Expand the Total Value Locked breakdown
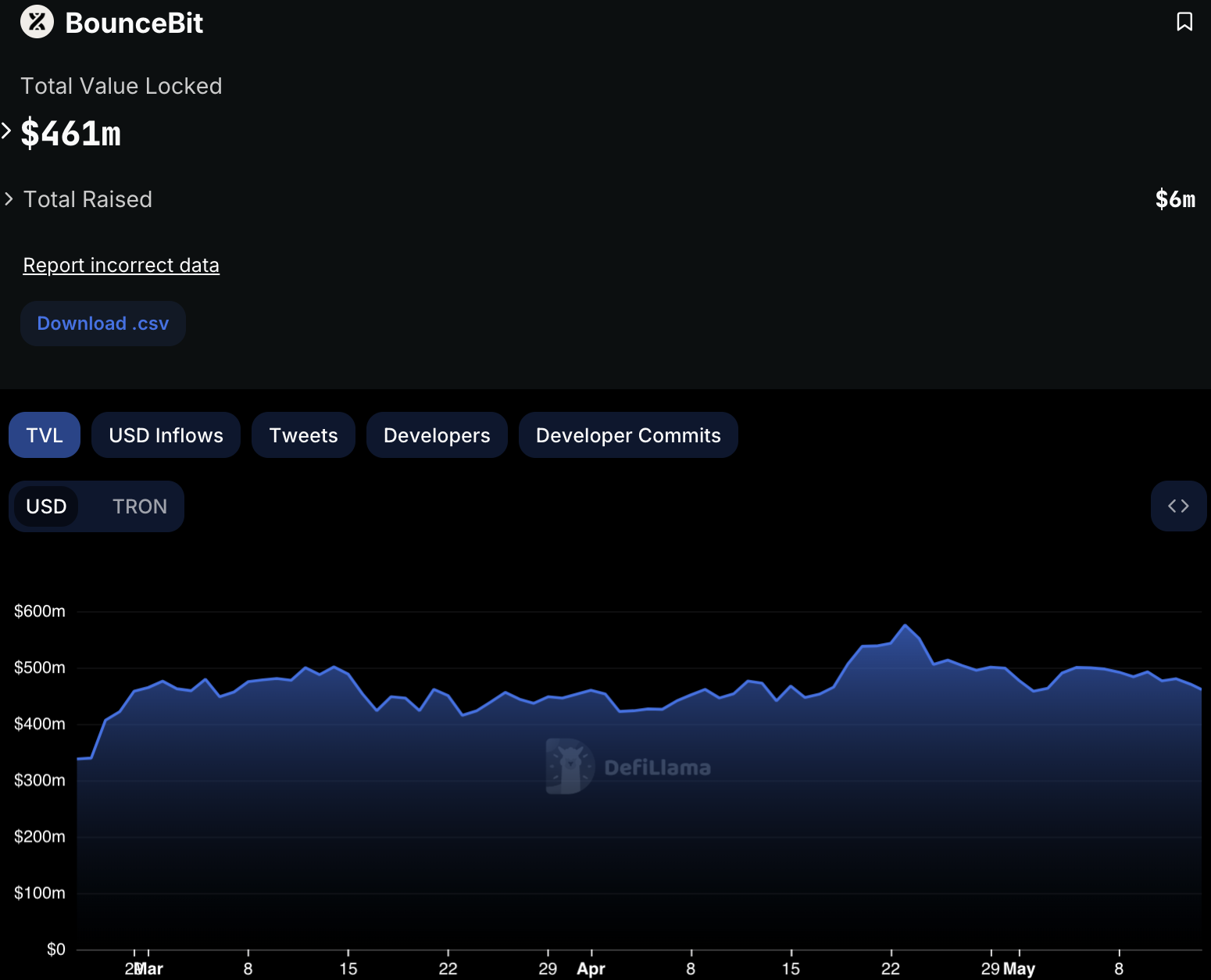This screenshot has height=980, width=1211. click(6, 131)
